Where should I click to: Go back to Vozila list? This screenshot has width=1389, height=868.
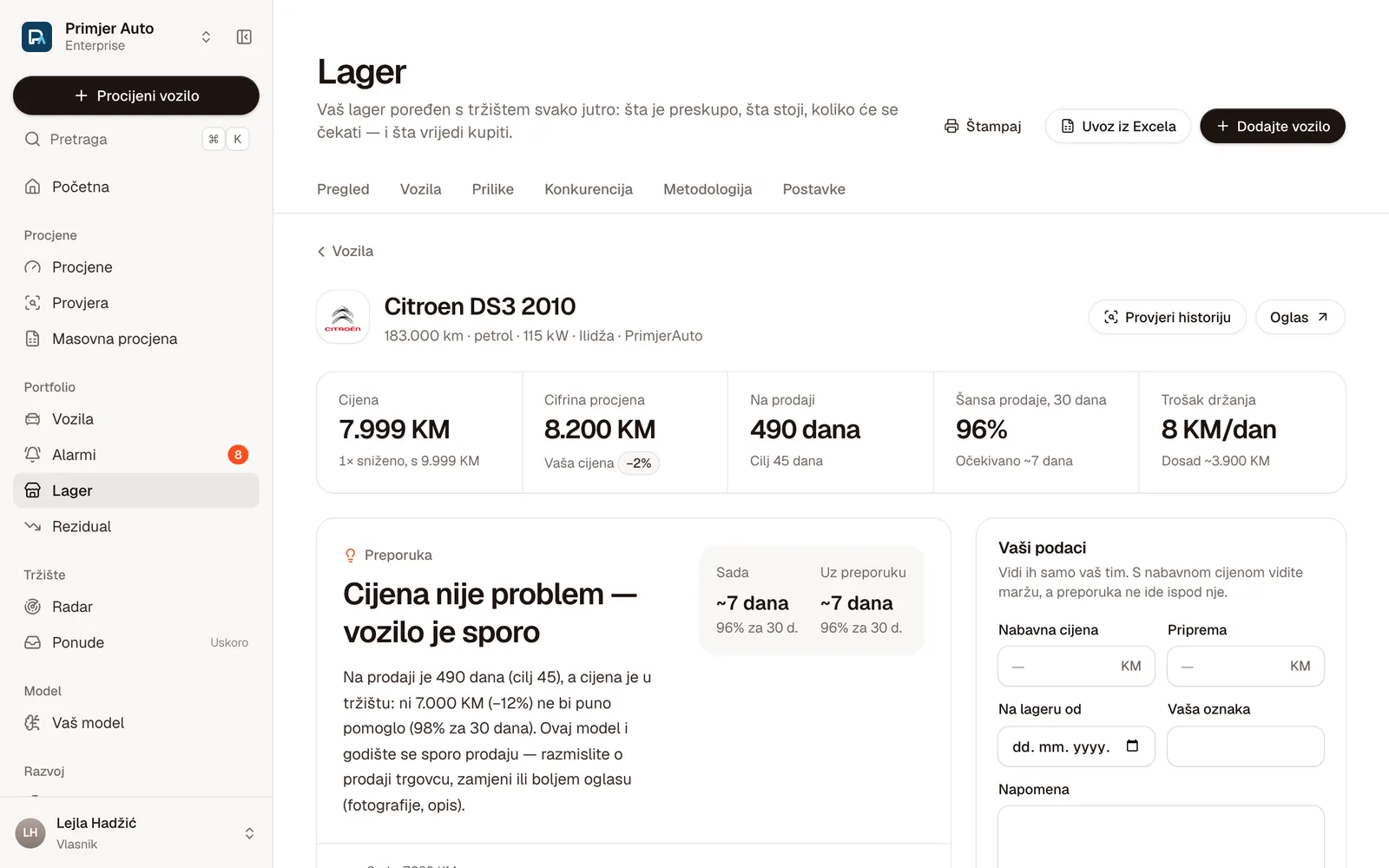[346, 251]
